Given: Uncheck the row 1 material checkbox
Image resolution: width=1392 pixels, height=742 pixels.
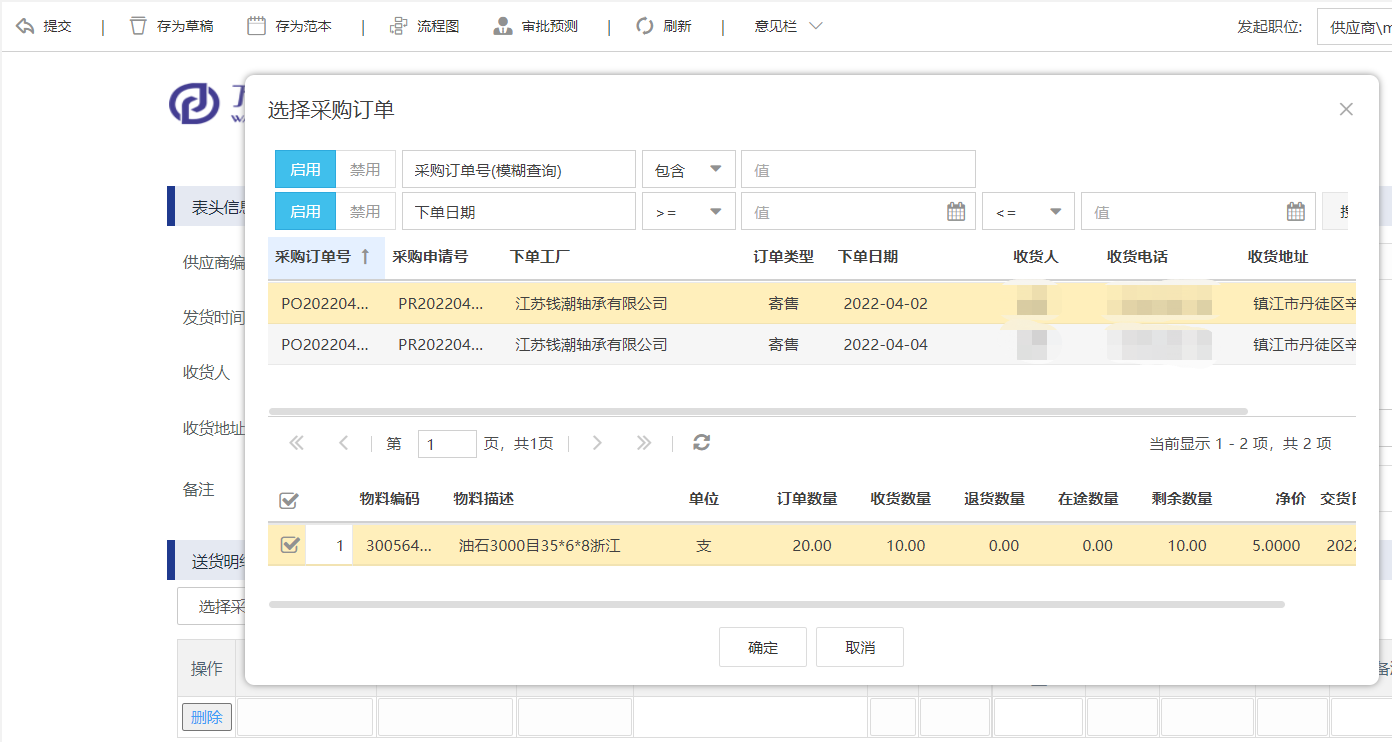Looking at the screenshot, I should 290,545.
